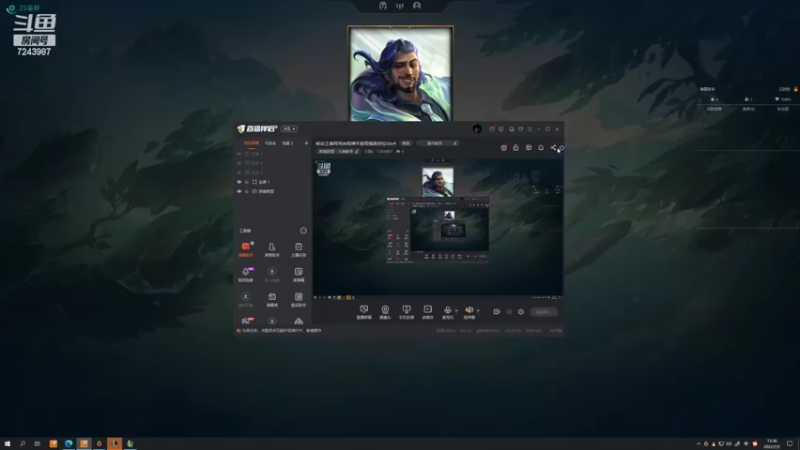Click the start streaming button
Image resolution: width=800 pixels, height=450 pixels.
(x=543, y=312)
